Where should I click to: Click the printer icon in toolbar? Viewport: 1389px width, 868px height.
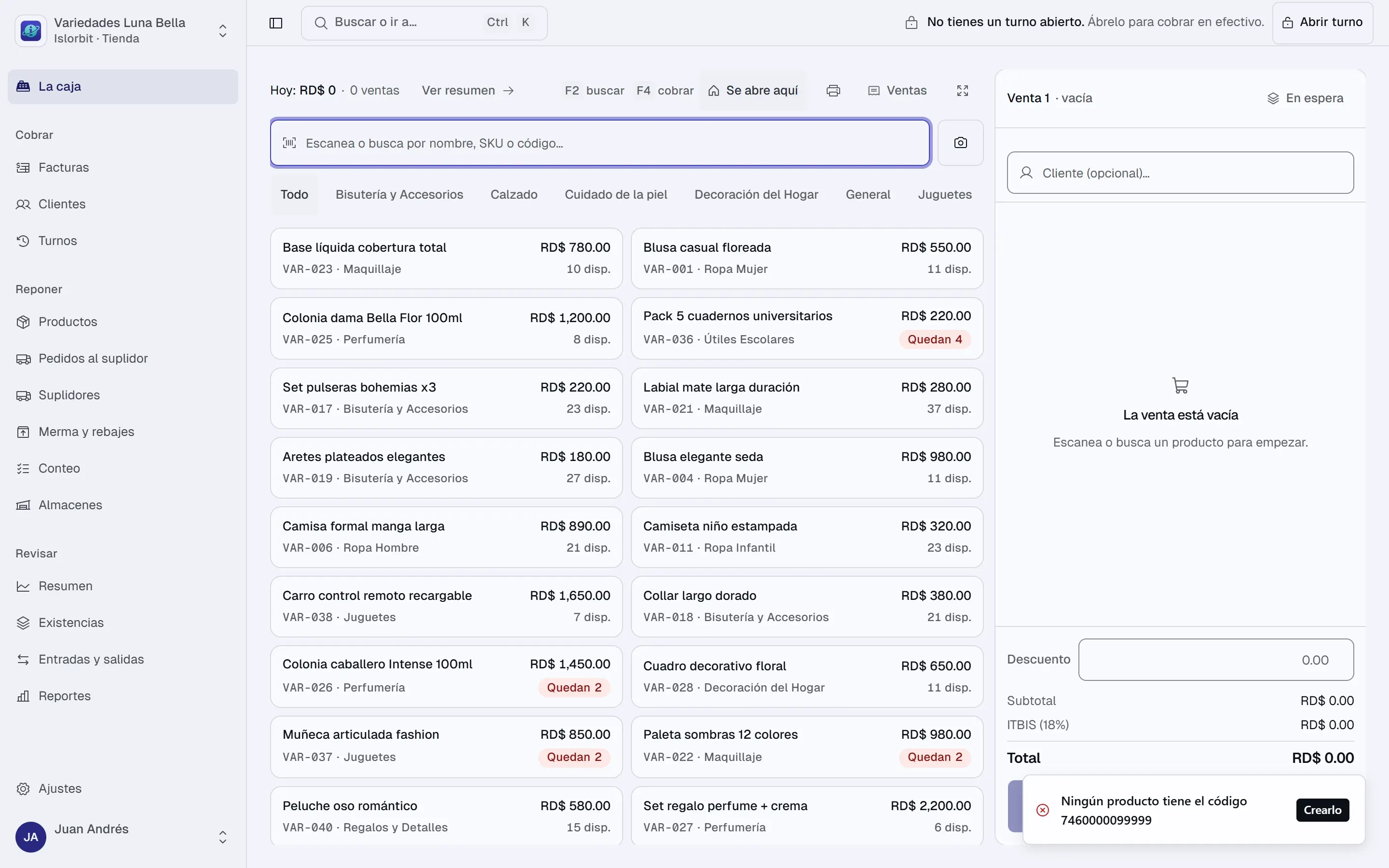[833, 91]
